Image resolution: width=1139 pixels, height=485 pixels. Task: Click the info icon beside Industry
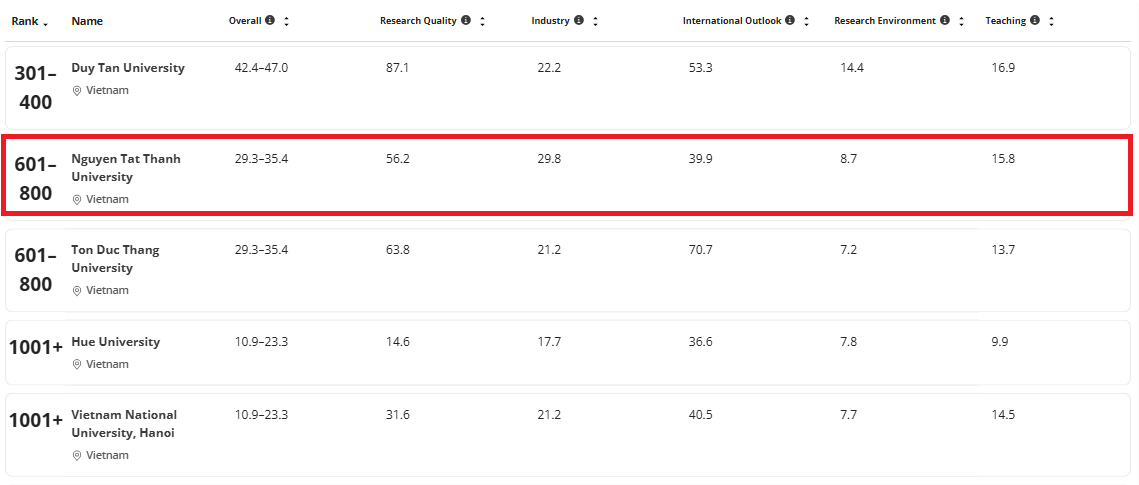point(579,21)
